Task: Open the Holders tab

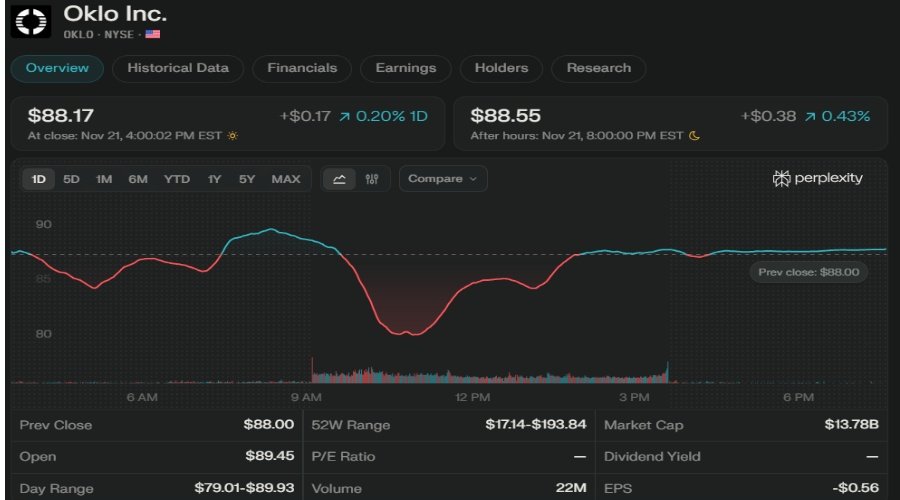Action: pos(501,68)
